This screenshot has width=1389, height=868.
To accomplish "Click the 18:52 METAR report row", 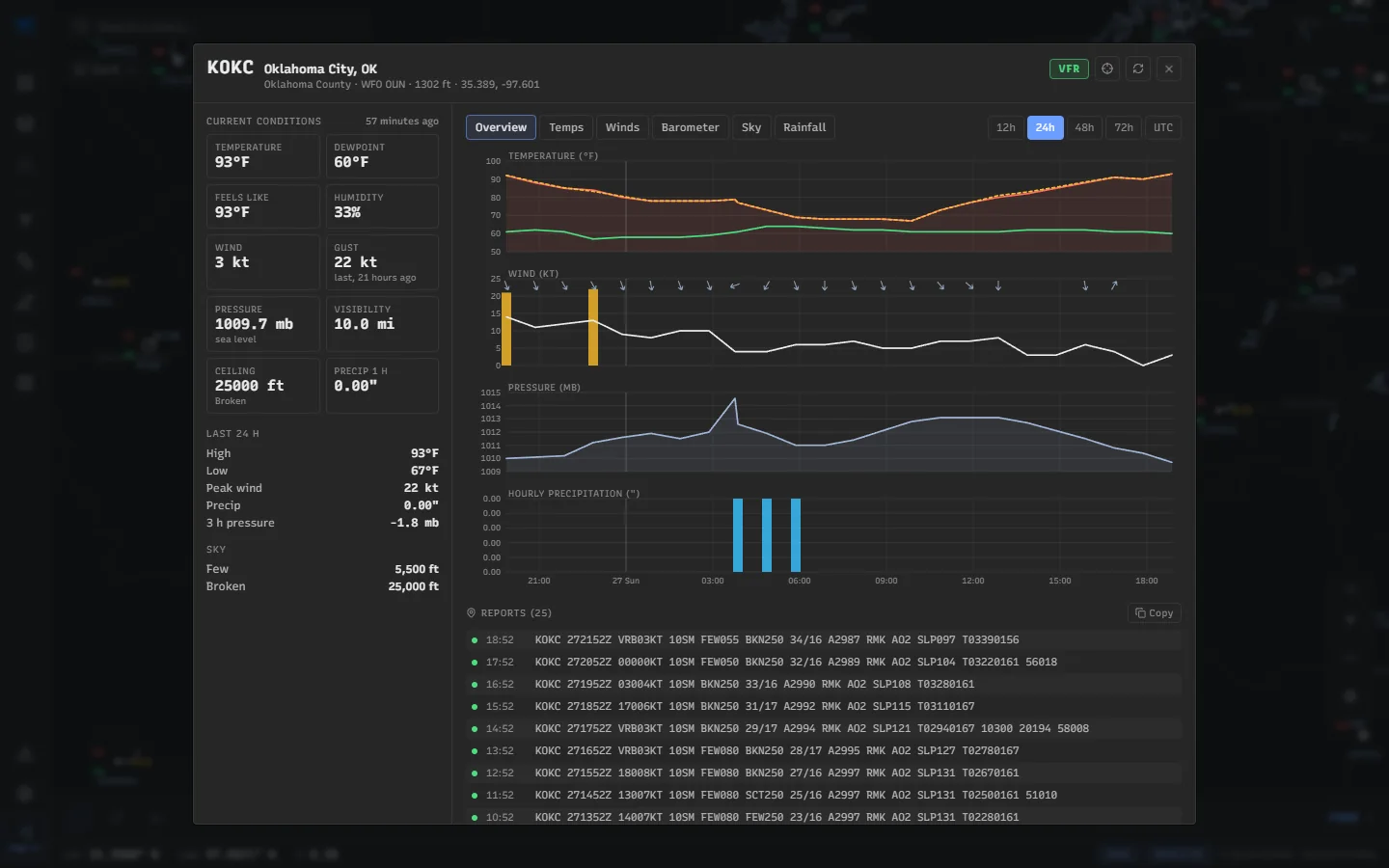I will tap(824, 639).
